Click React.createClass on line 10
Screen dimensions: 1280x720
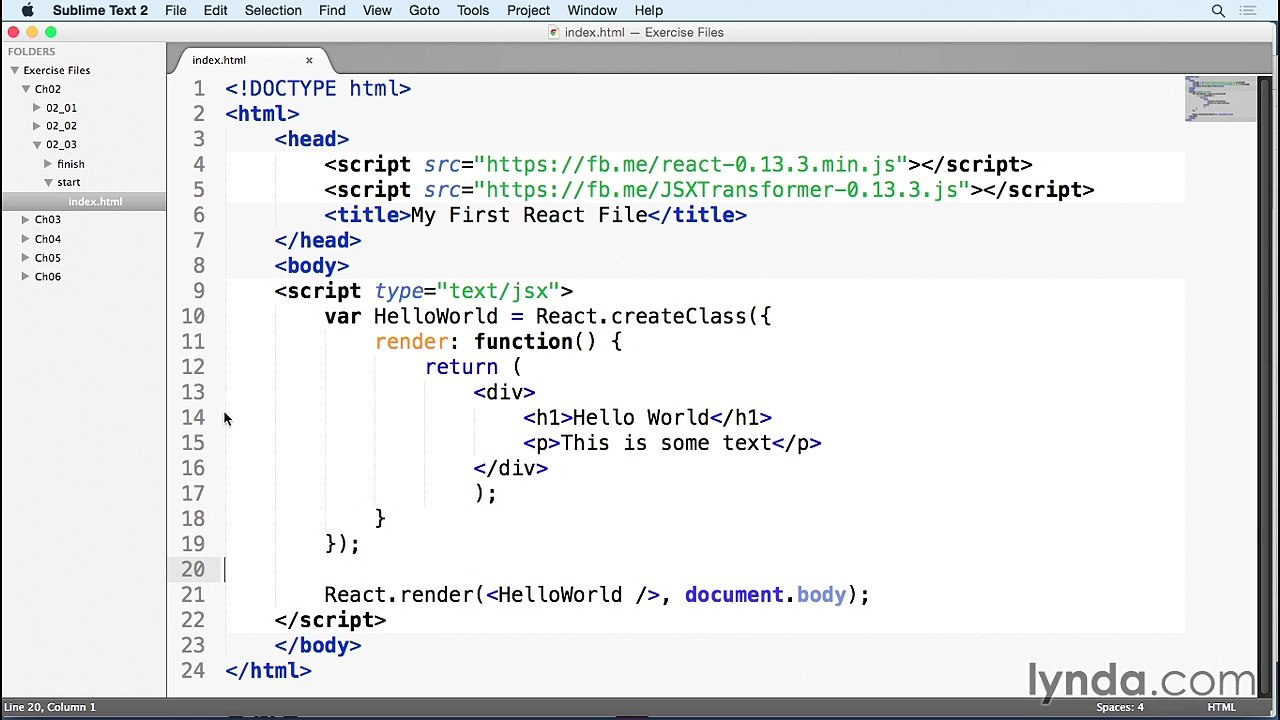point(641,317)
